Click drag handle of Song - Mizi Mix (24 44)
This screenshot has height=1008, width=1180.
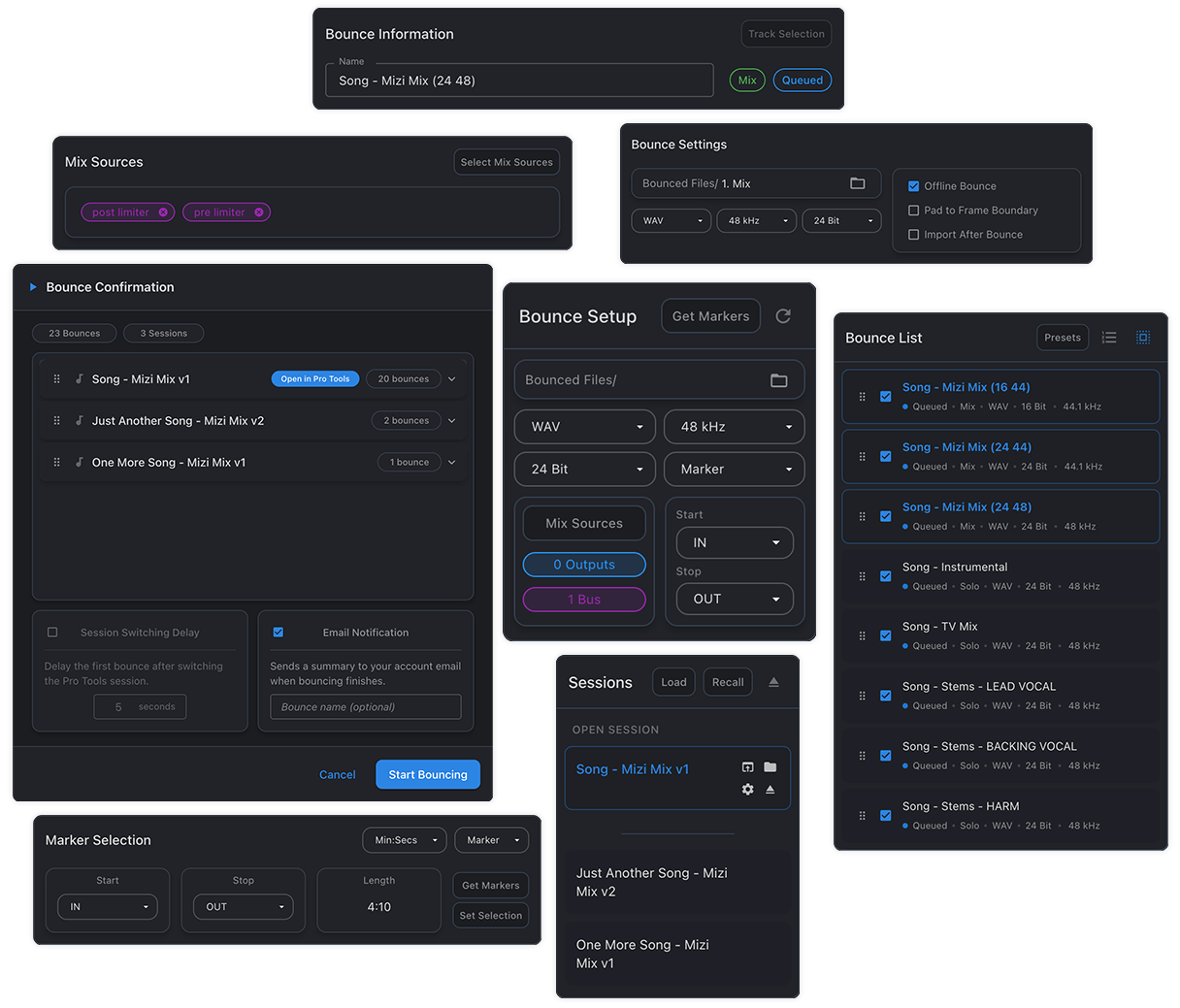862,457
